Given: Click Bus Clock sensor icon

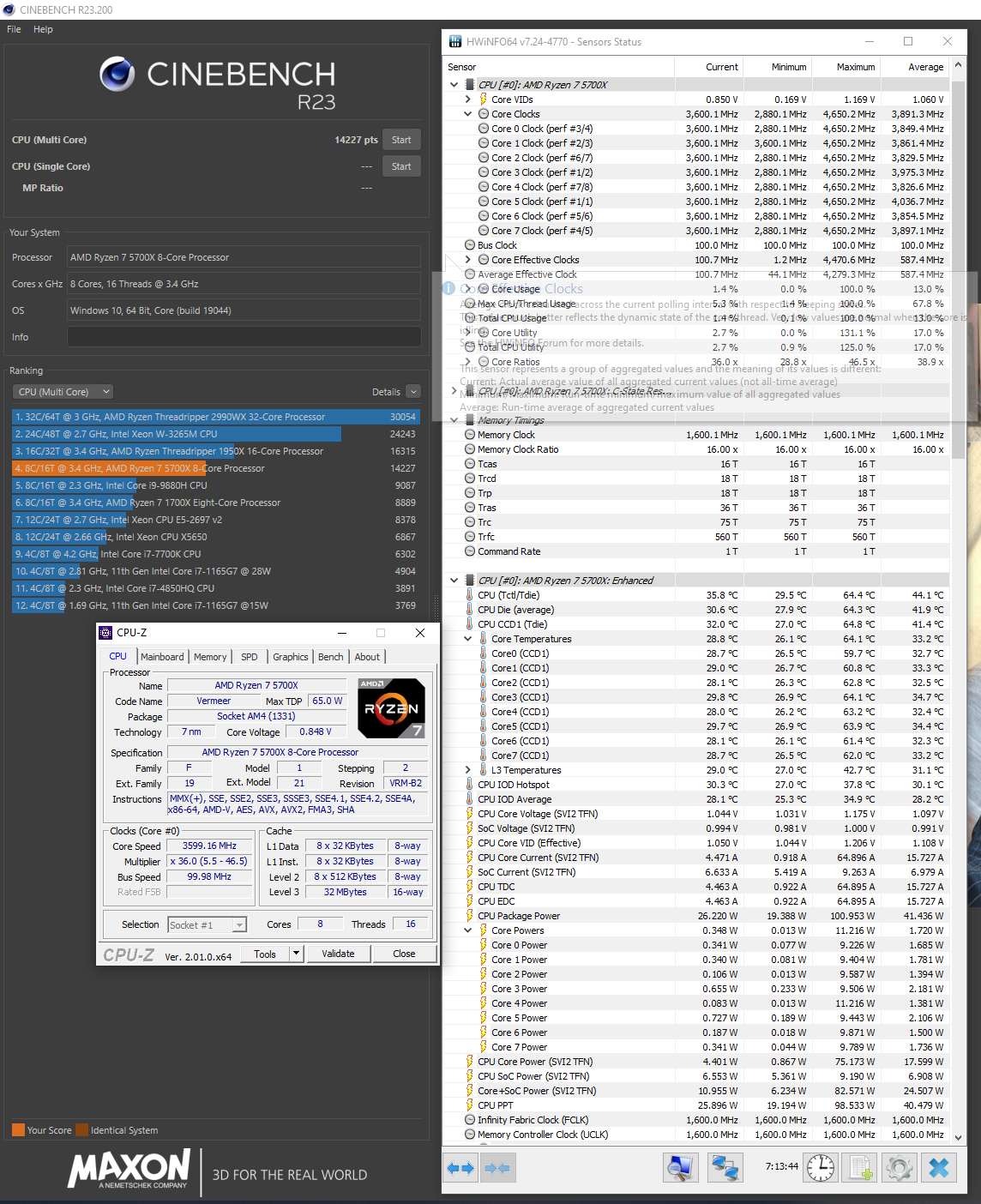Looking at the screenshot, I should 470,245.
